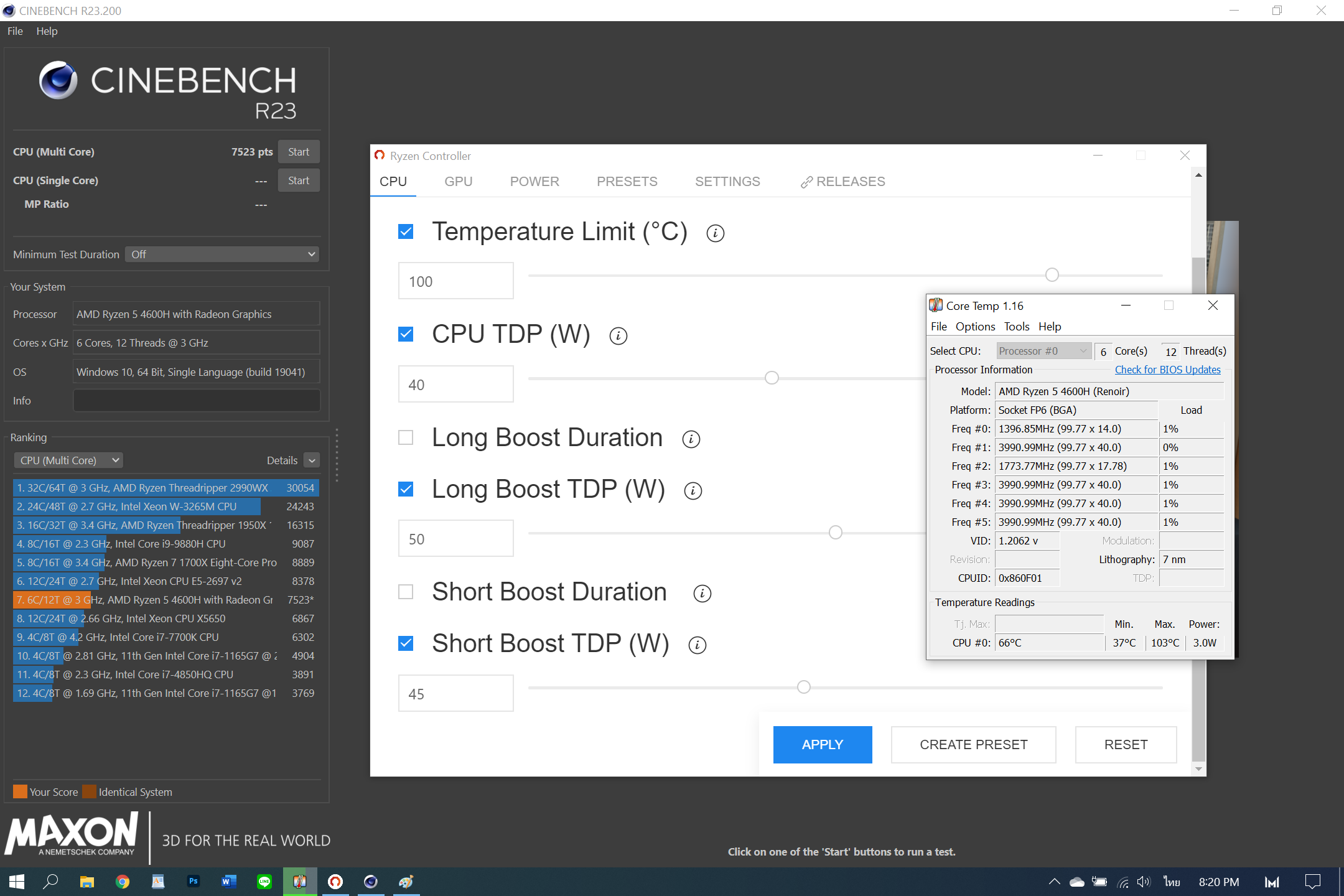Show info for Long Boost Duration
Viewport: 1344px width, 896px height.
(691, 439)
